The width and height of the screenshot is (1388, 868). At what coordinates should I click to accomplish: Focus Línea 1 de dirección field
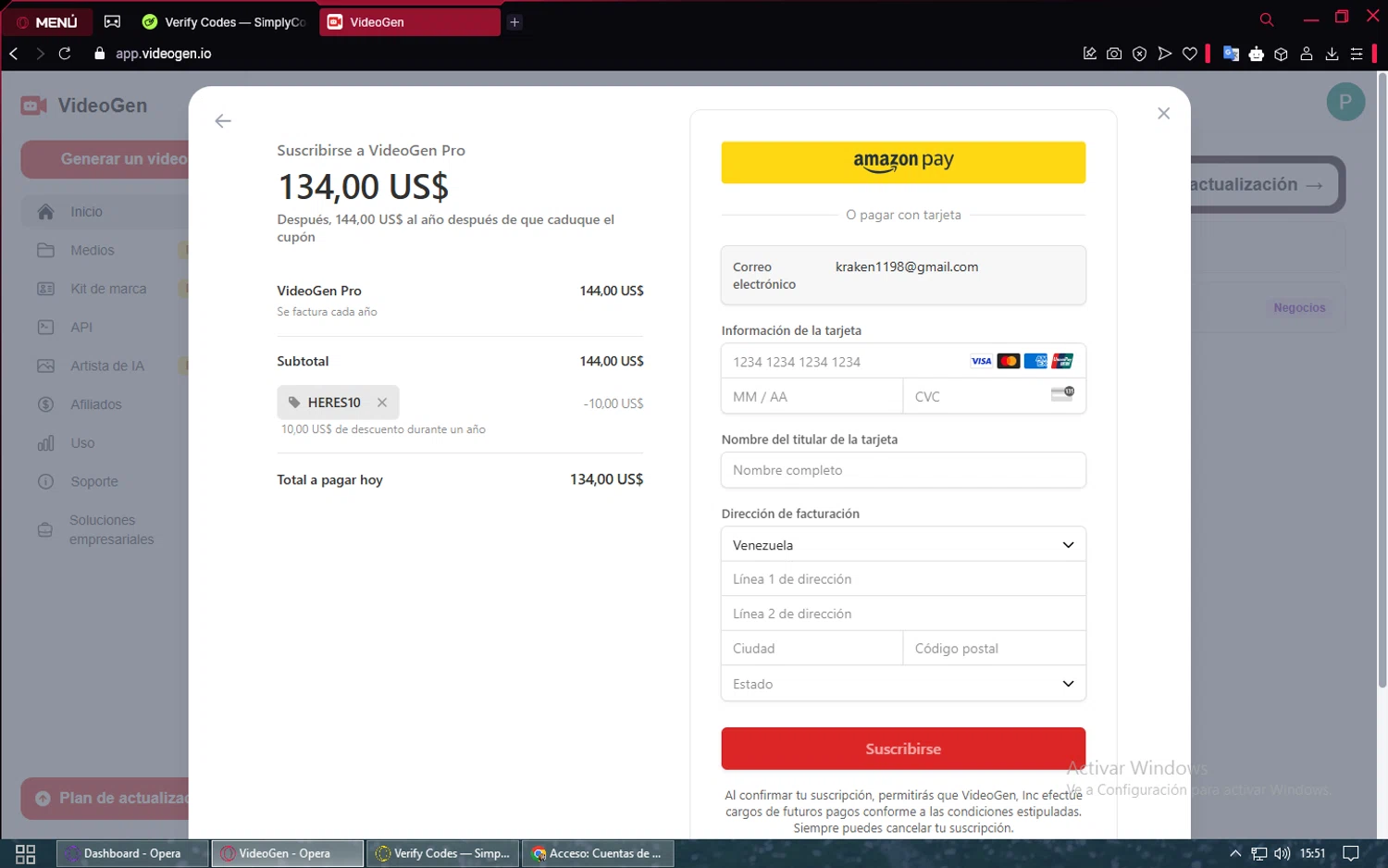[903, 579]
